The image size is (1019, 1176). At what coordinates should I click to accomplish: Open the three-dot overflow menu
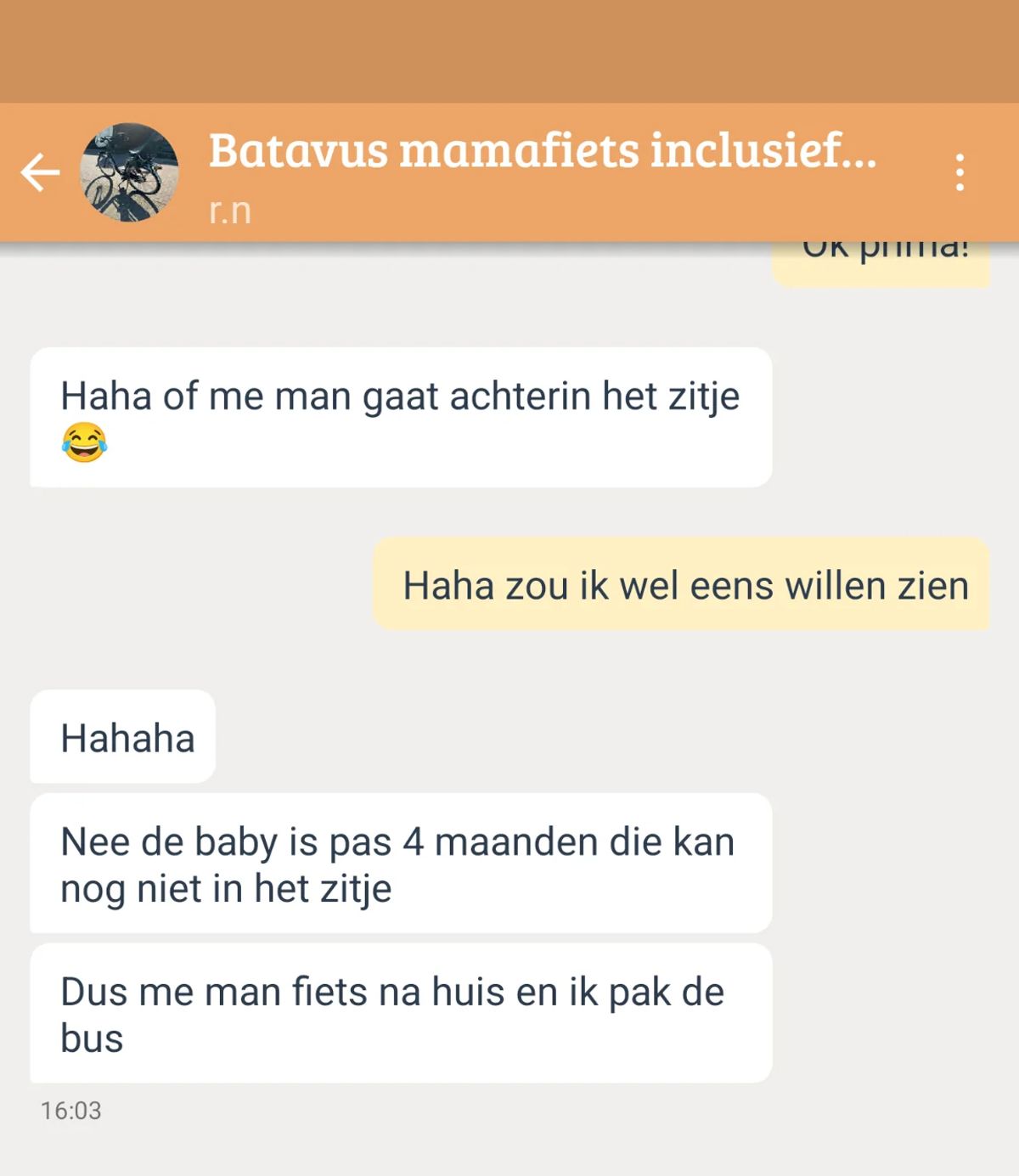click(960, 172)
